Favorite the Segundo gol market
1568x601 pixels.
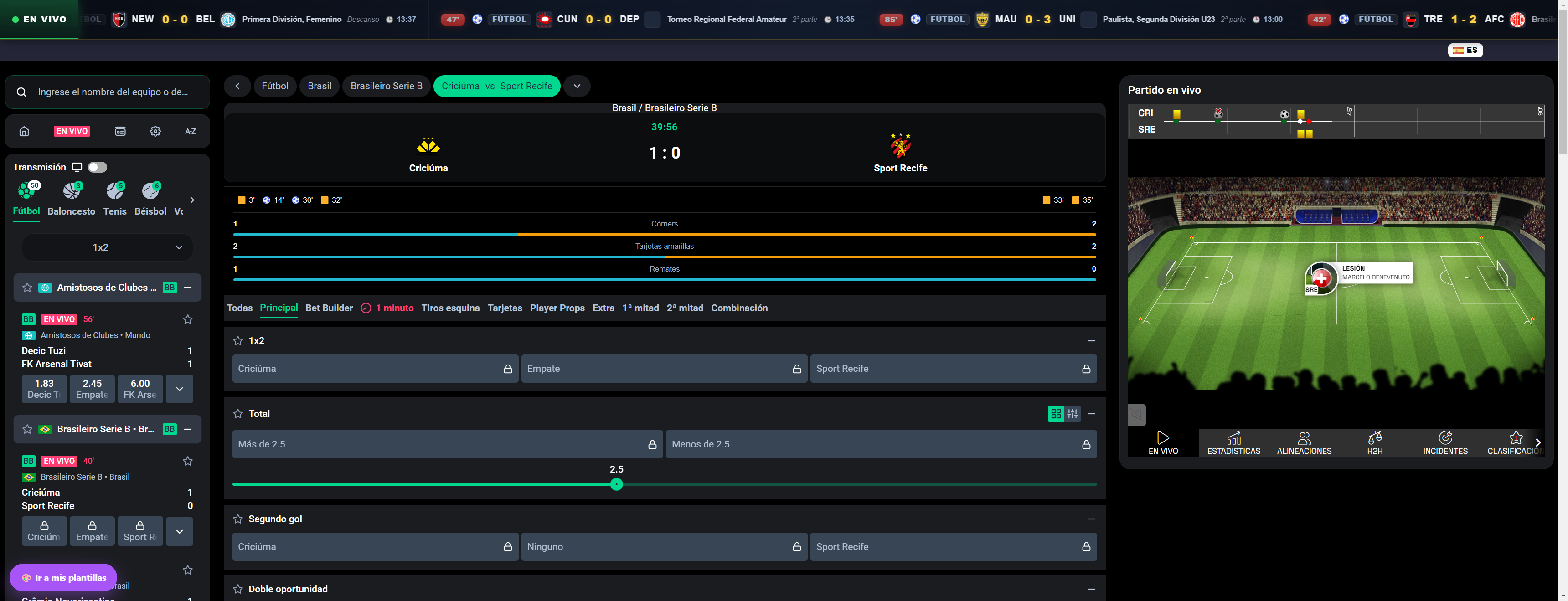point(238,519)
